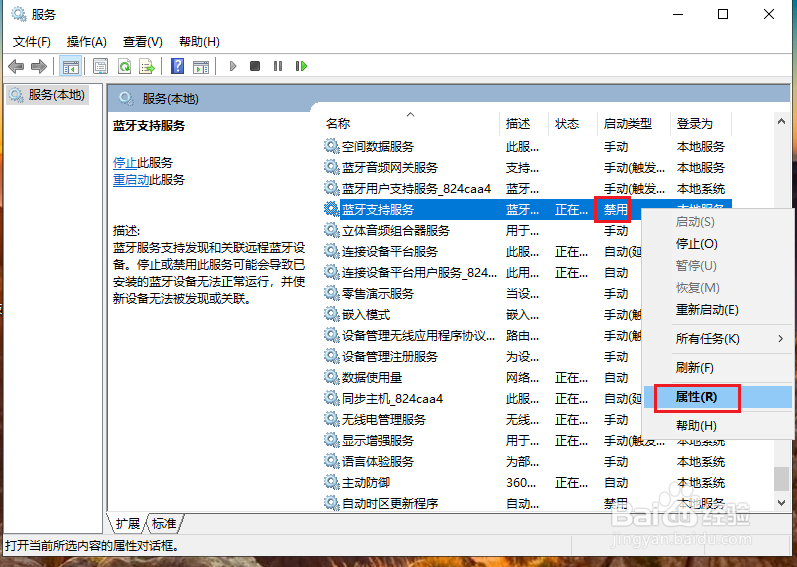Expand 所有任务(K) submenu
The width and height of the screenshot is (797, 567).
point(717,339)
